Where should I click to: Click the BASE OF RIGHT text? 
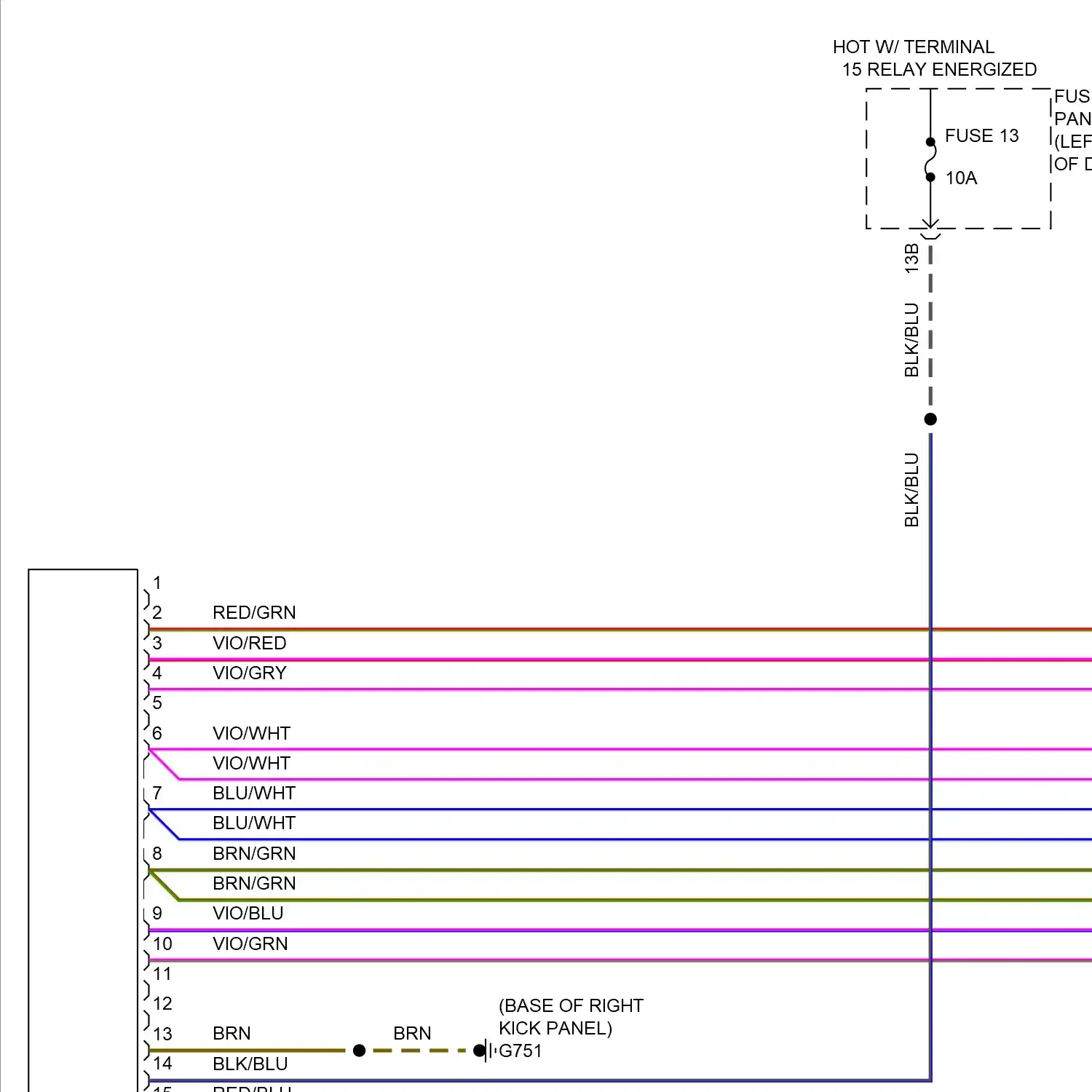571,1006
